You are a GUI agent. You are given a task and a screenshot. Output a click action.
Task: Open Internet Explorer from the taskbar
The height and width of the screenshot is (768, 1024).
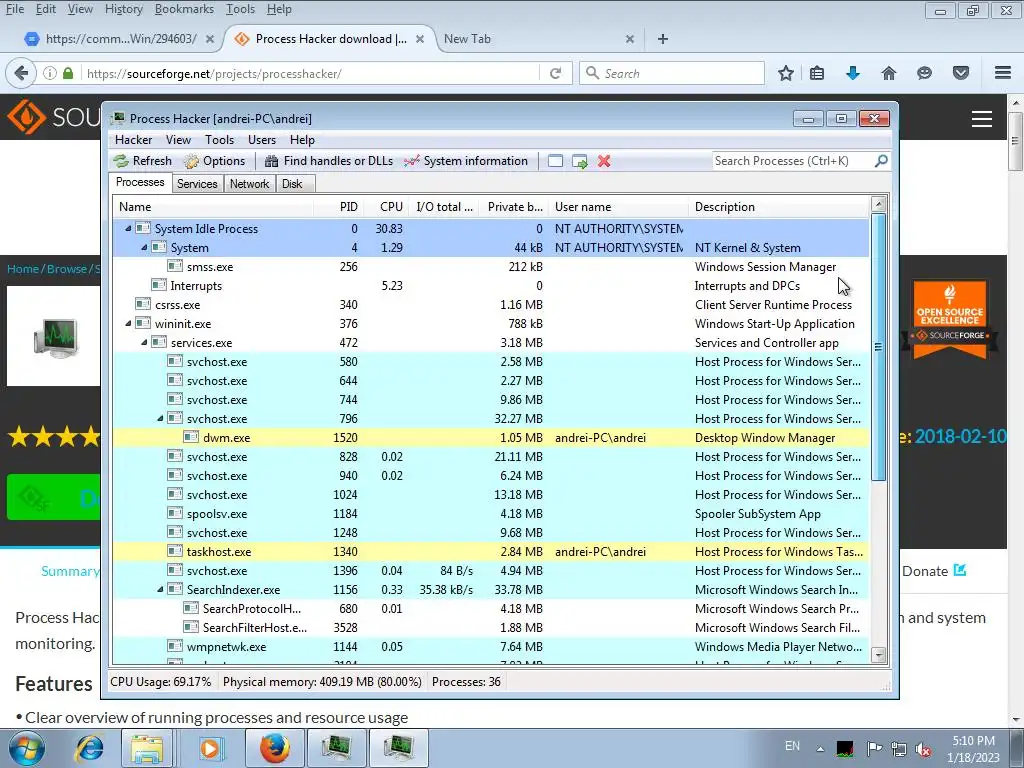click(x=89, y=748)
